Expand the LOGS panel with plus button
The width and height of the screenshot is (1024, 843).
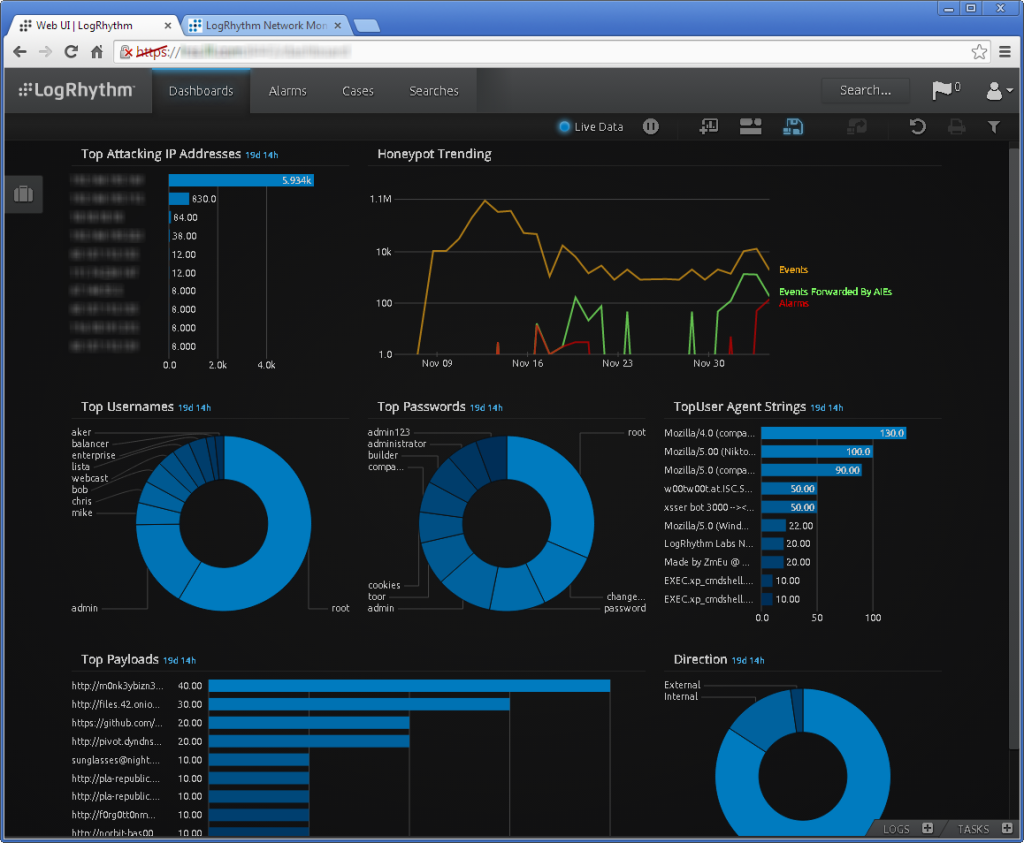927,828
